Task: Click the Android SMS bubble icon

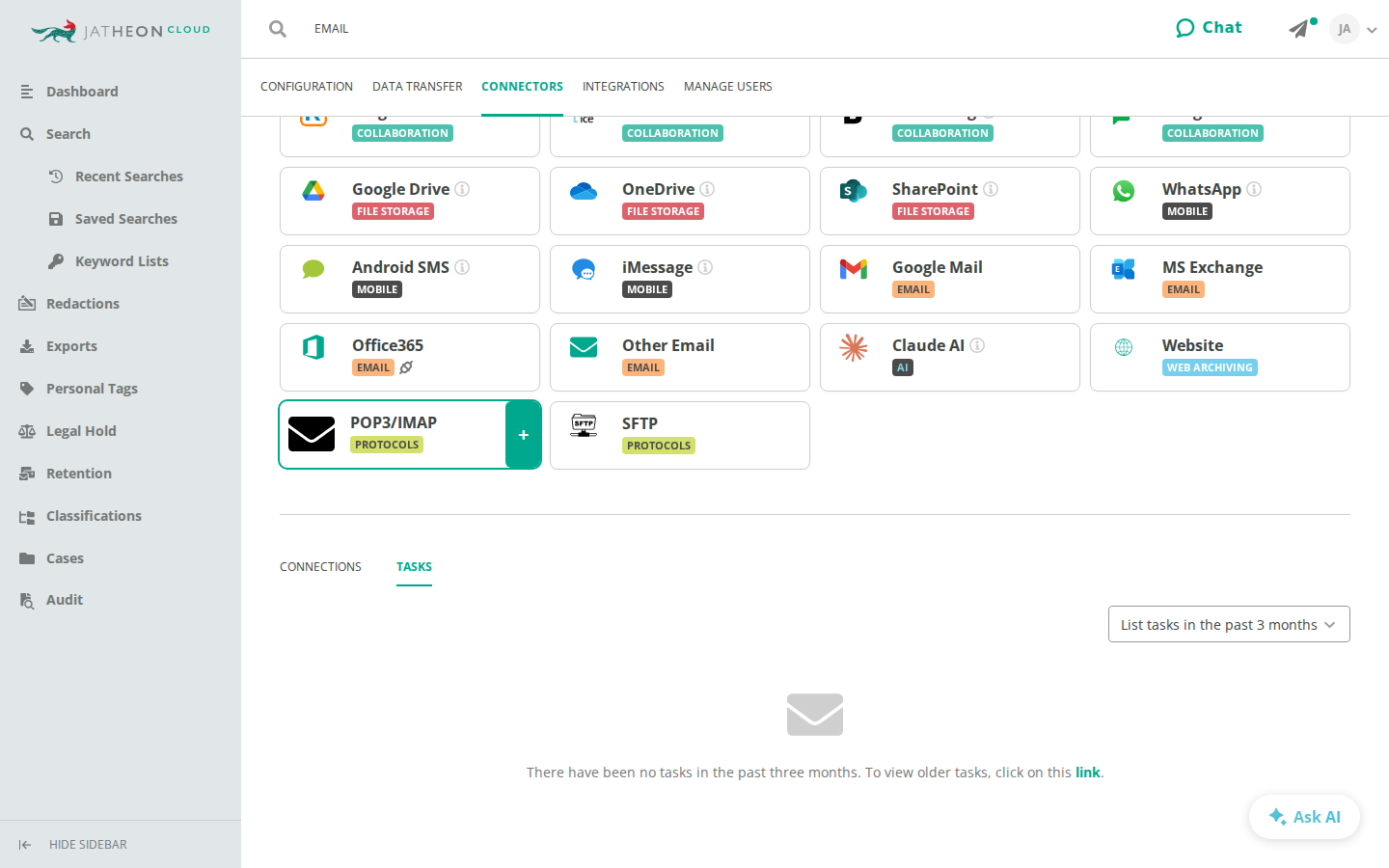Action: [313, 269]
